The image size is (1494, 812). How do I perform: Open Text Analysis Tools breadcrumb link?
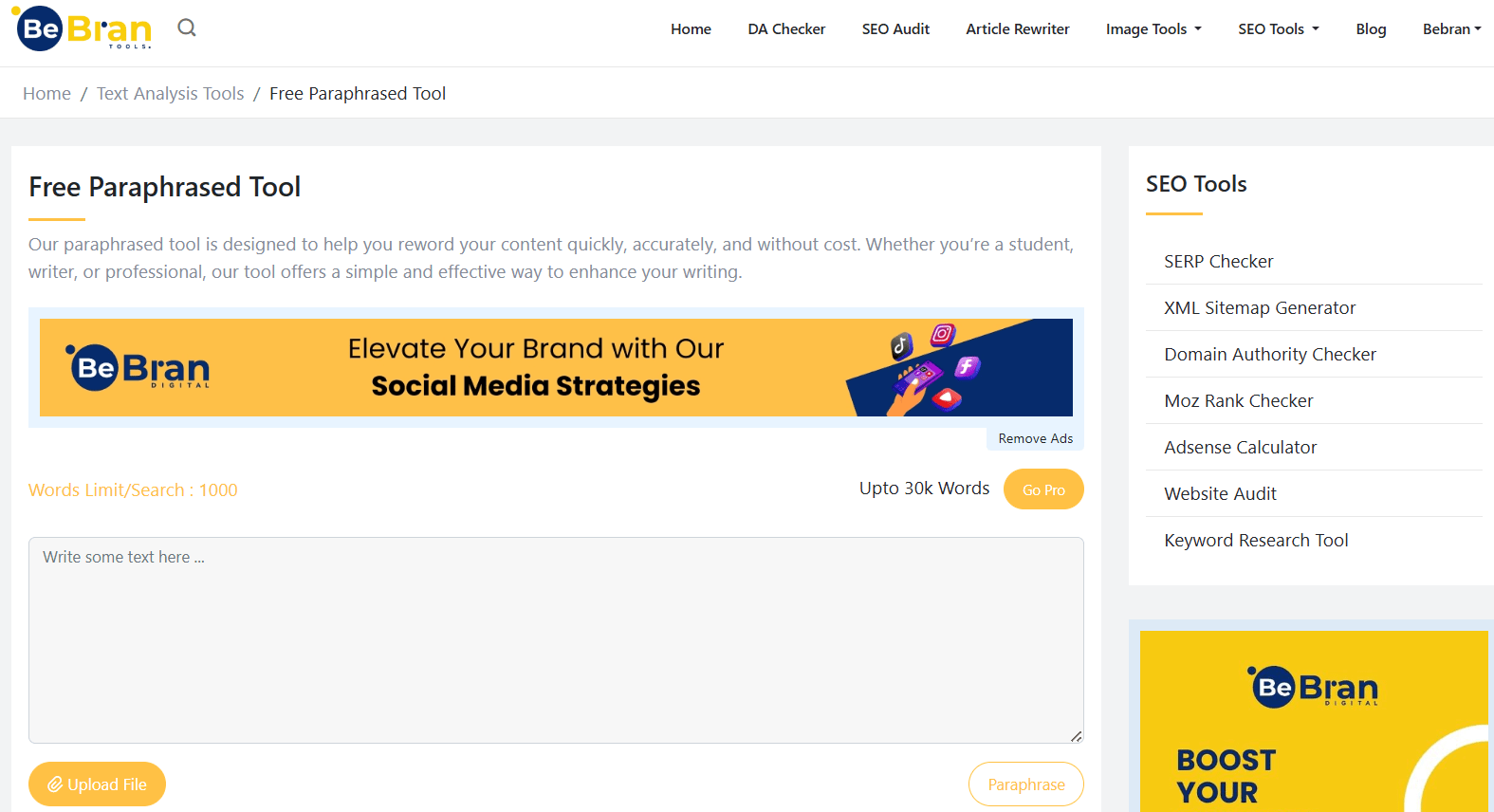tap(171, 93)
